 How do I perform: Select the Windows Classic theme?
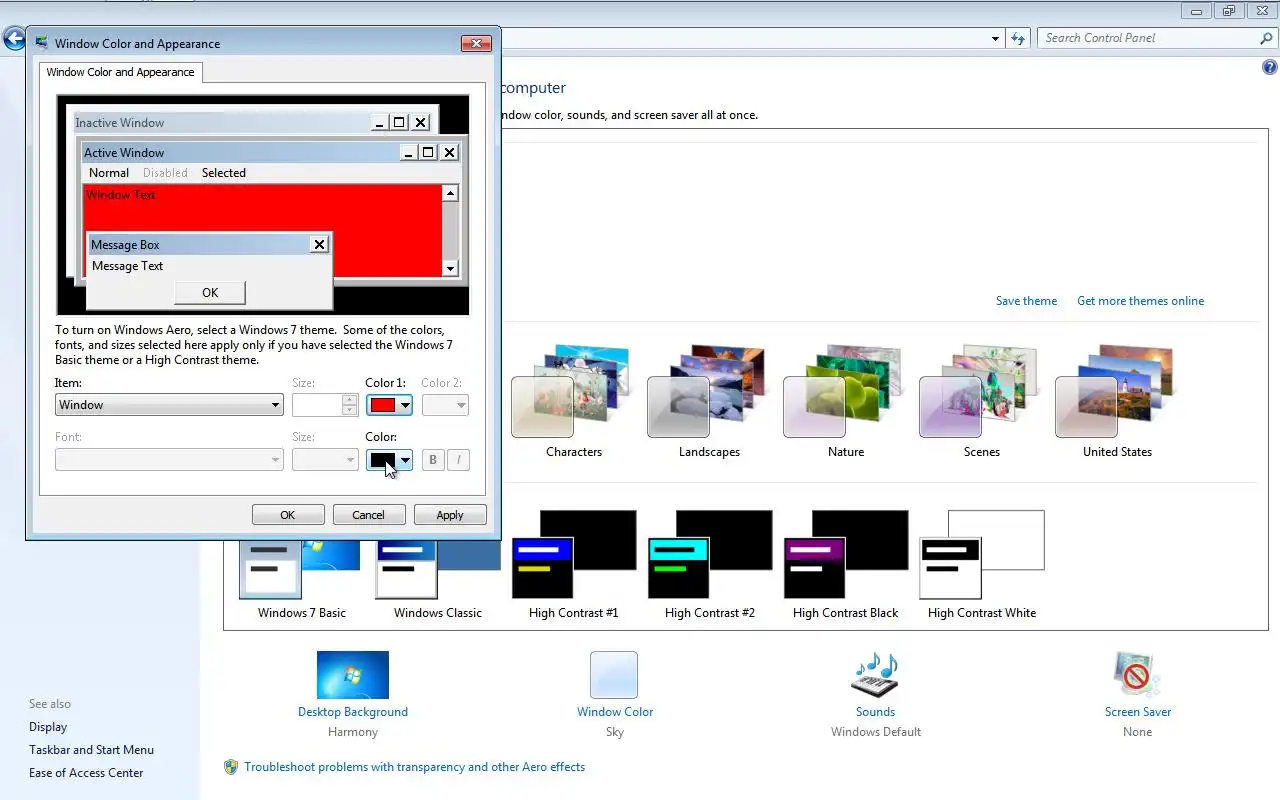point(437,579)
